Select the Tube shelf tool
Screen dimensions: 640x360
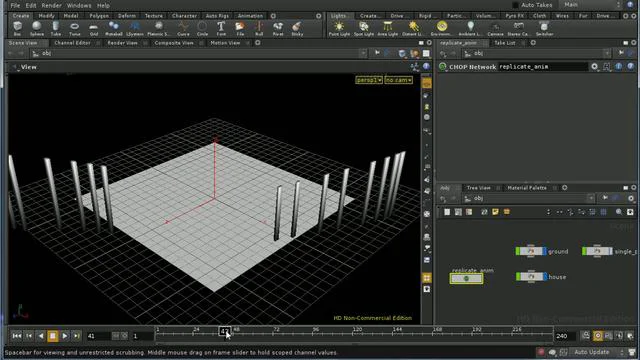point(56,29)
